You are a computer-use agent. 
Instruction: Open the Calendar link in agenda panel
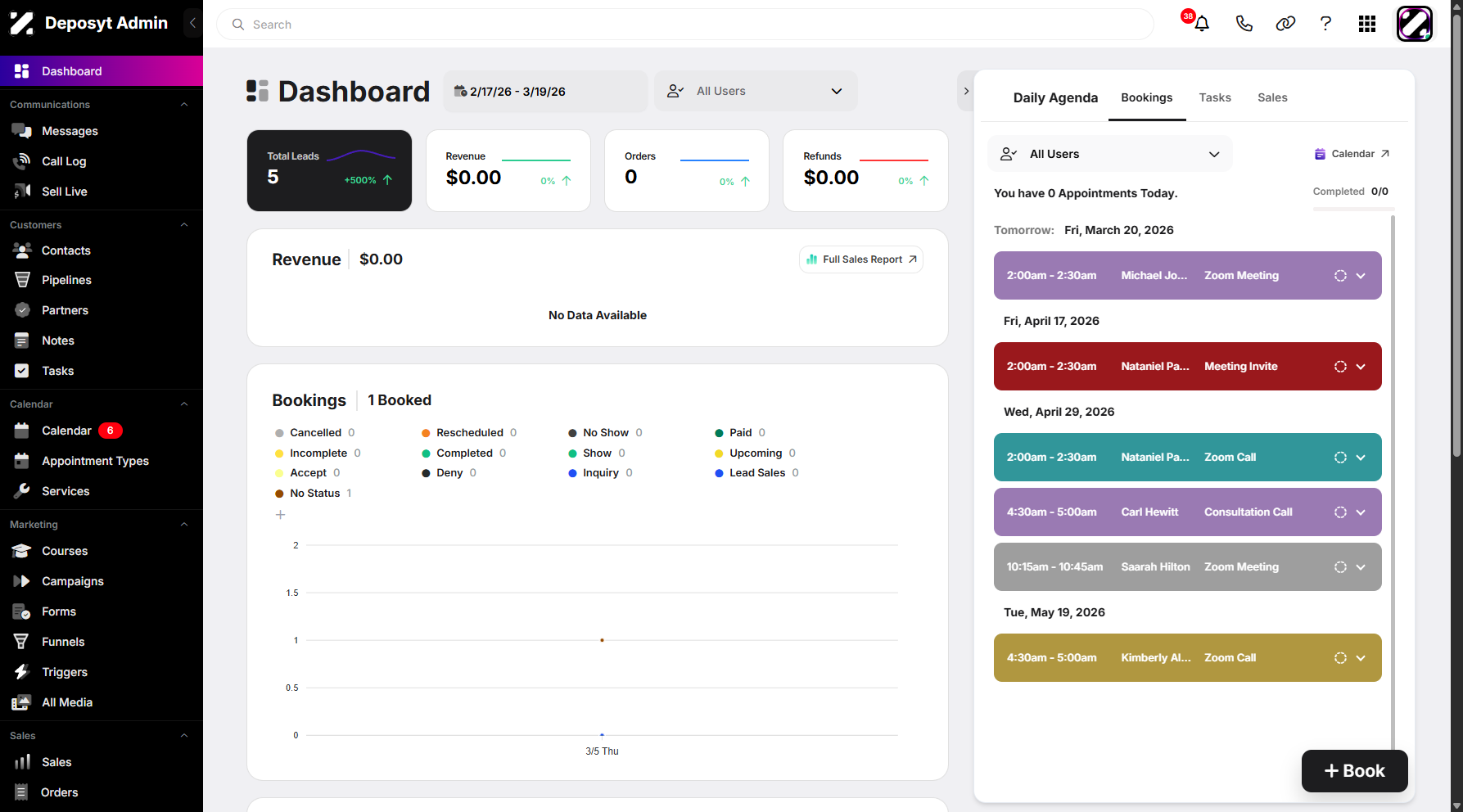click(x=1352, y=154)
